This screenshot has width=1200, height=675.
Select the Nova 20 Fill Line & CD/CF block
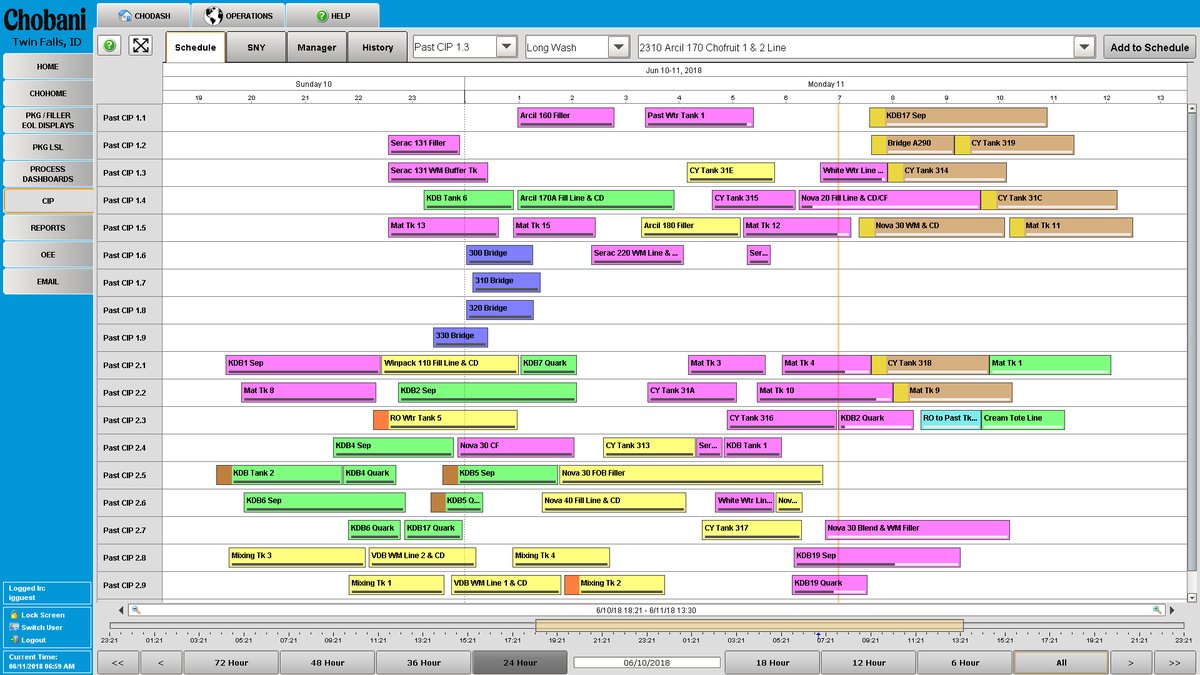coord(889,200)
